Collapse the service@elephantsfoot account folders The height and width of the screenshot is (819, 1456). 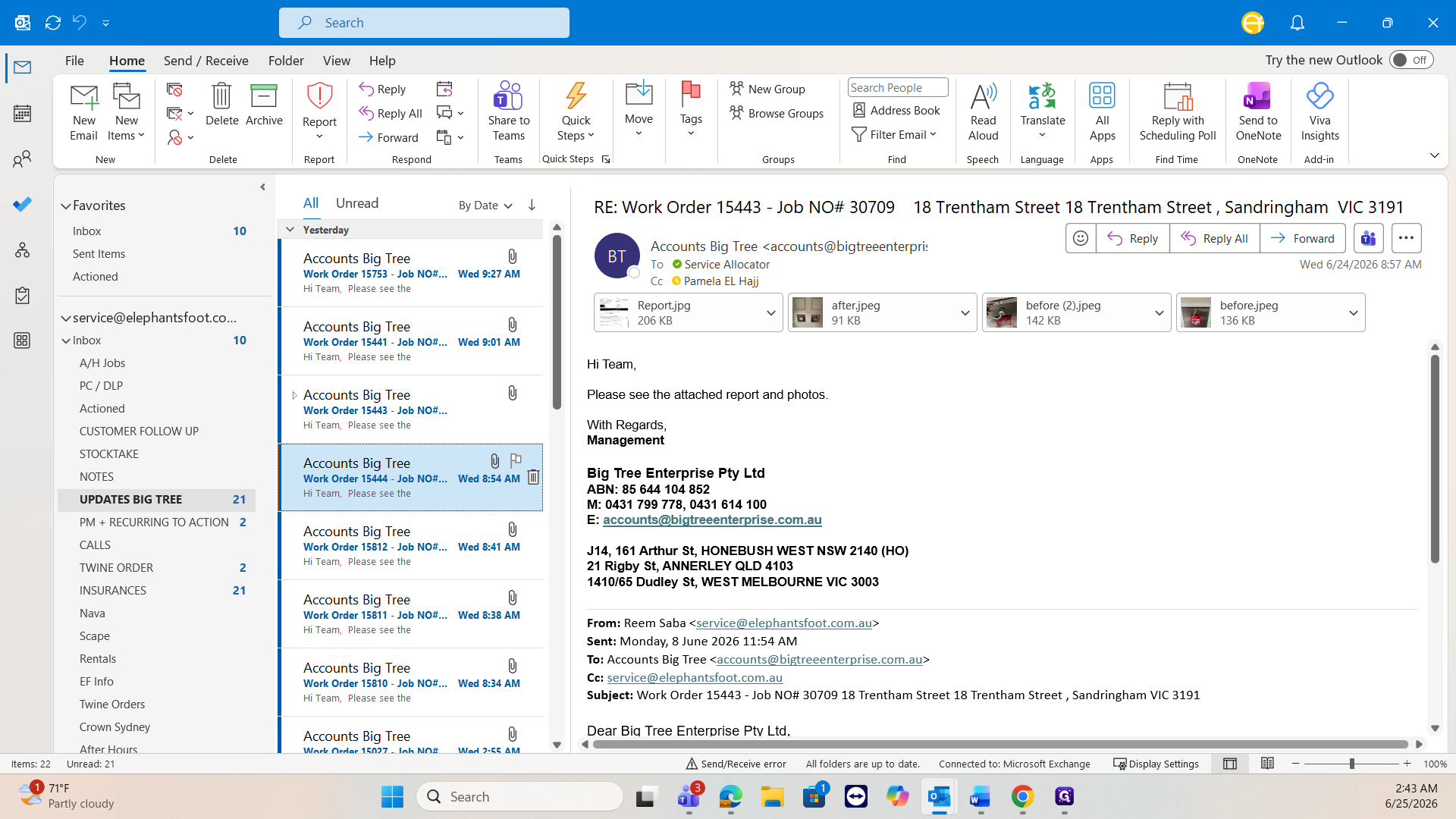[x=66, y=318]
